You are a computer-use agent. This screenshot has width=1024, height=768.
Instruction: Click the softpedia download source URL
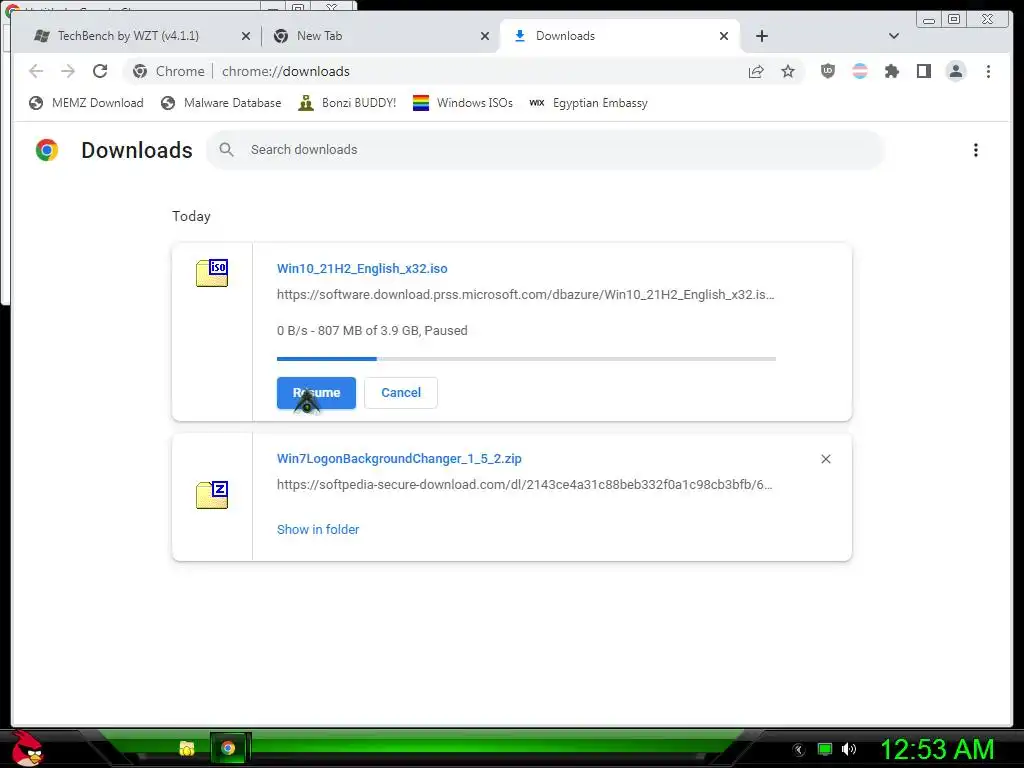pos(524,485)
